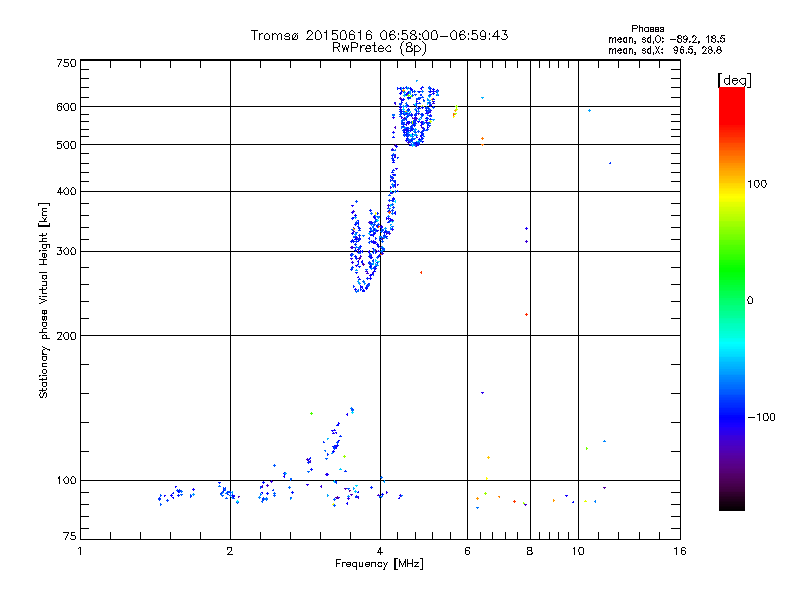This screenshot has height=600, width=800.
Task: Click the 'Stationary phase Virtual Height [km]' axis label
Action: (44, 301)
